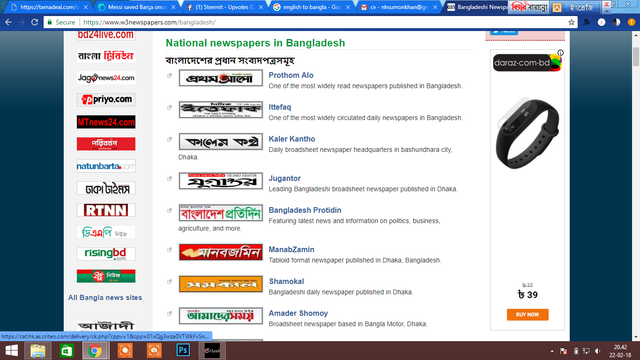Open Dhaka Times sidebar logo
Viewport: 640px width, 360px height.
pyautogui.click(x=106, y=188)
